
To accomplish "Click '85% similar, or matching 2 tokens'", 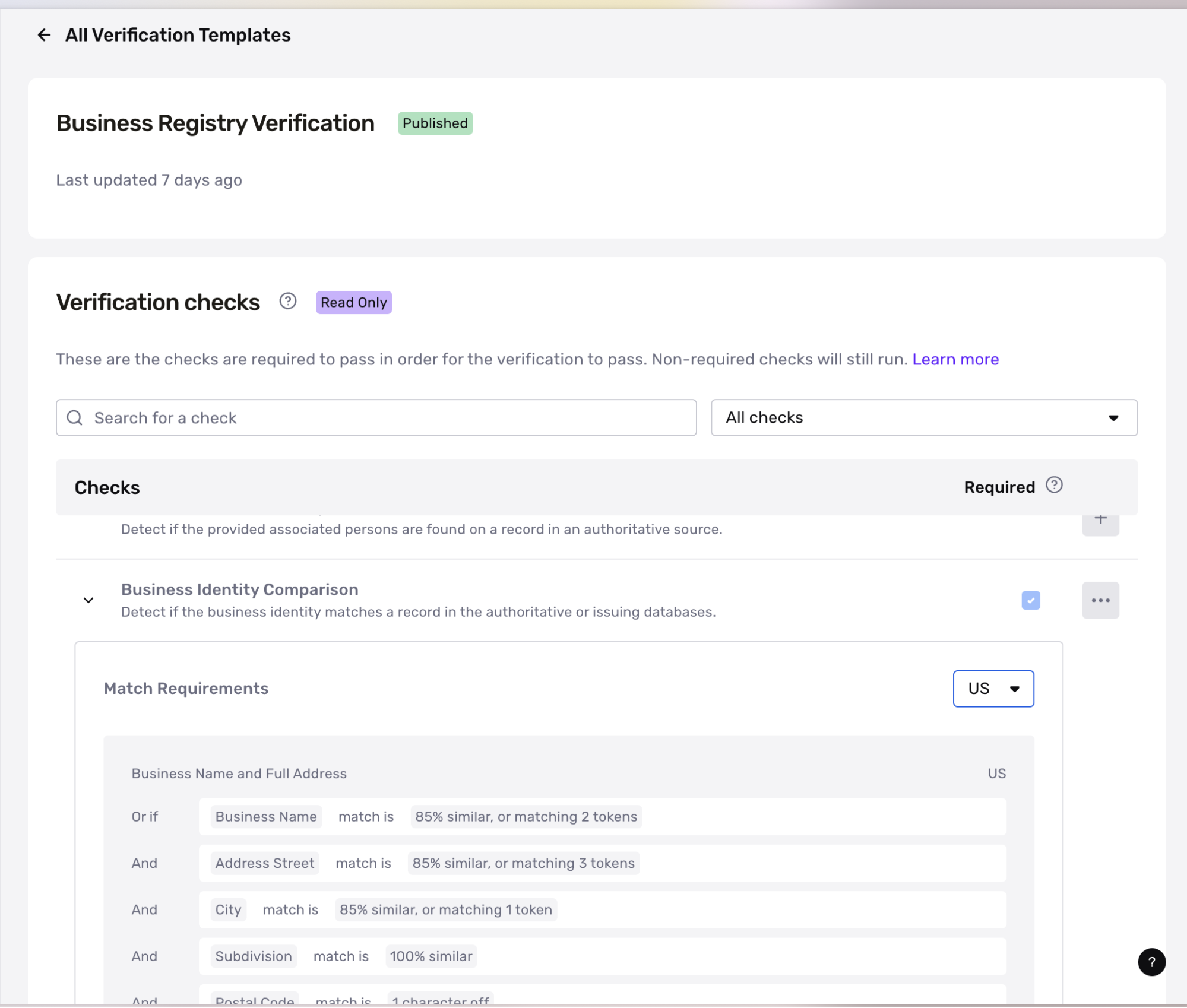I will click(526, 817).
